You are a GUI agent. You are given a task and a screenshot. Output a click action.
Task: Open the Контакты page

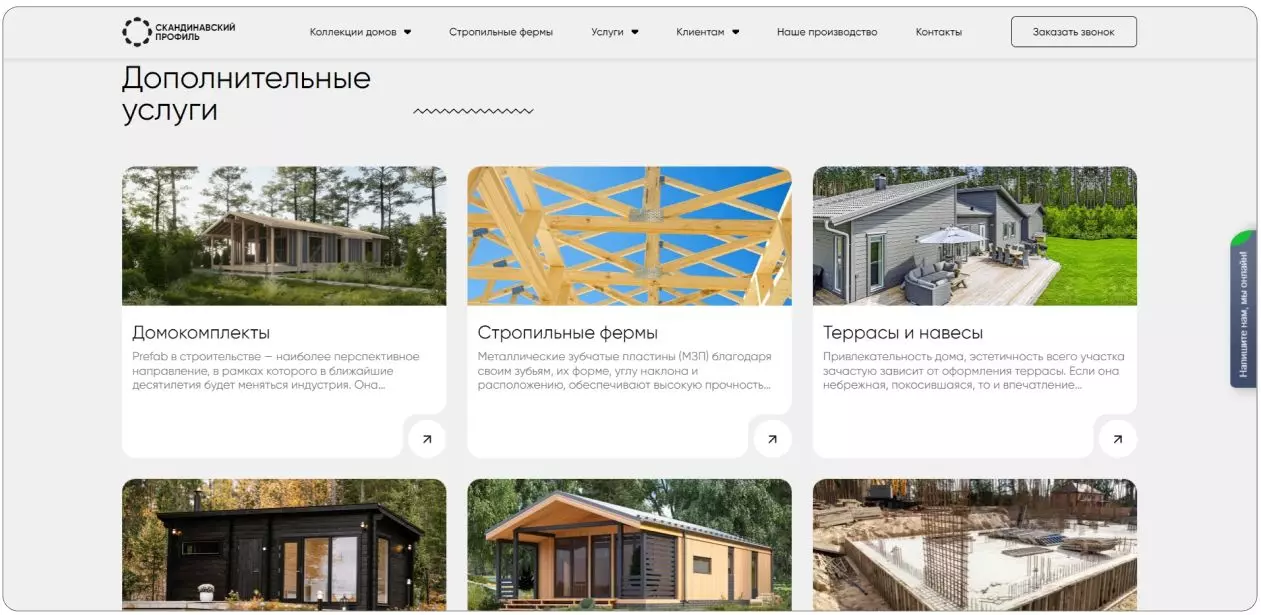(x=939, y=32)
